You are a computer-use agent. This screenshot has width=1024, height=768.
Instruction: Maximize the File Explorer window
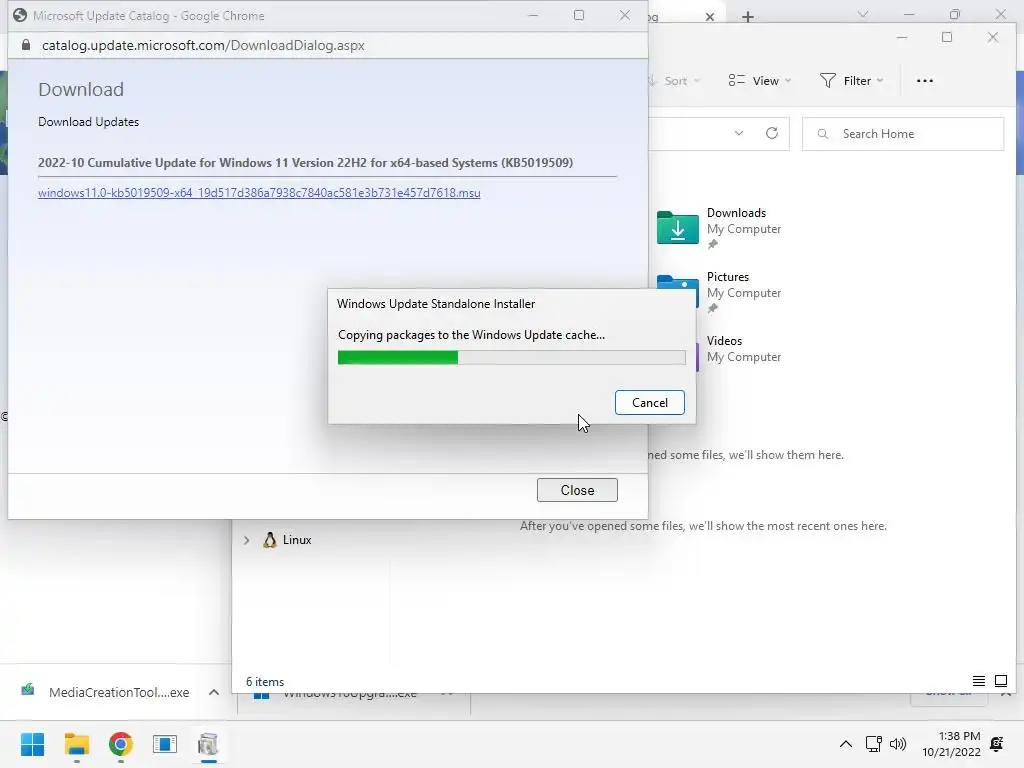click(947, 37)
